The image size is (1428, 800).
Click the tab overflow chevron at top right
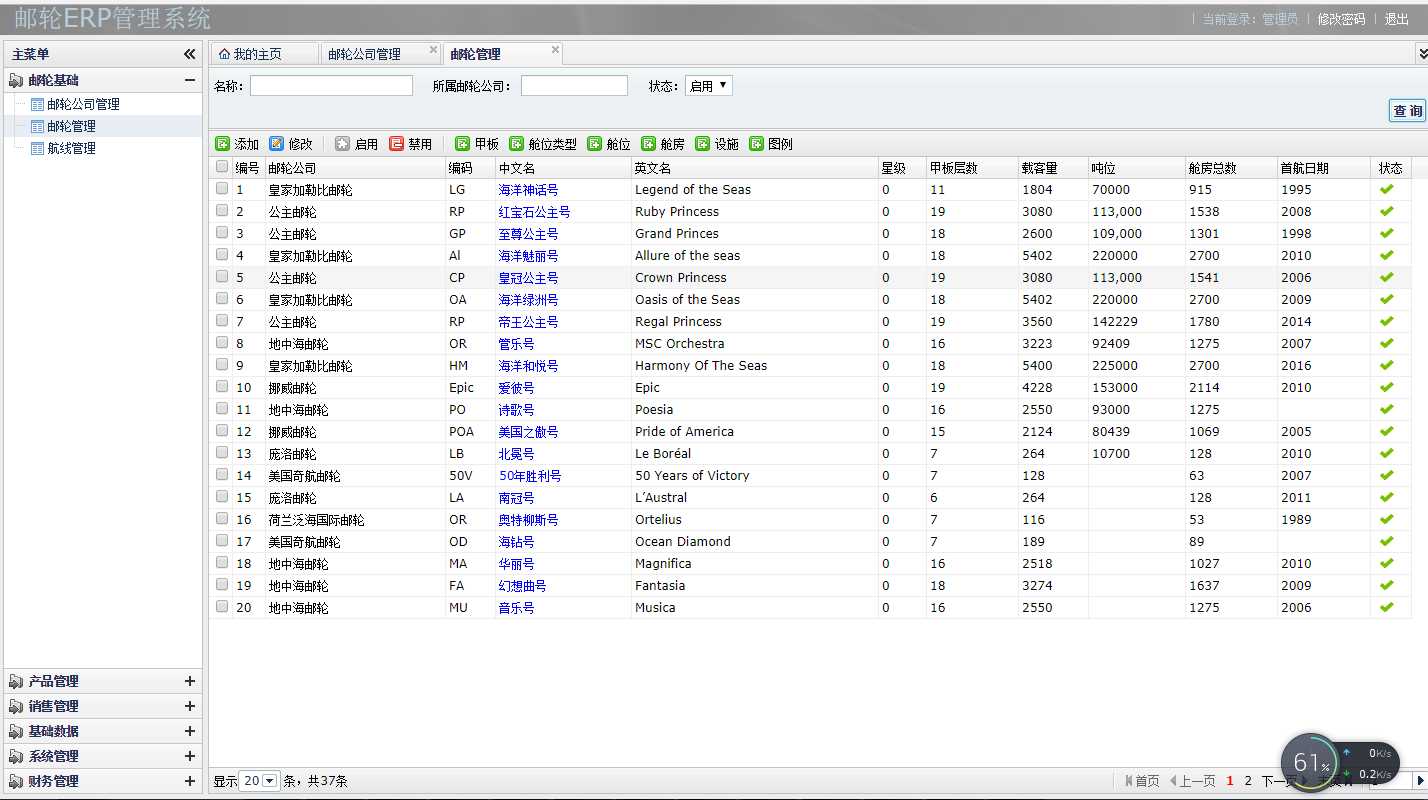tap(1422, 53)
